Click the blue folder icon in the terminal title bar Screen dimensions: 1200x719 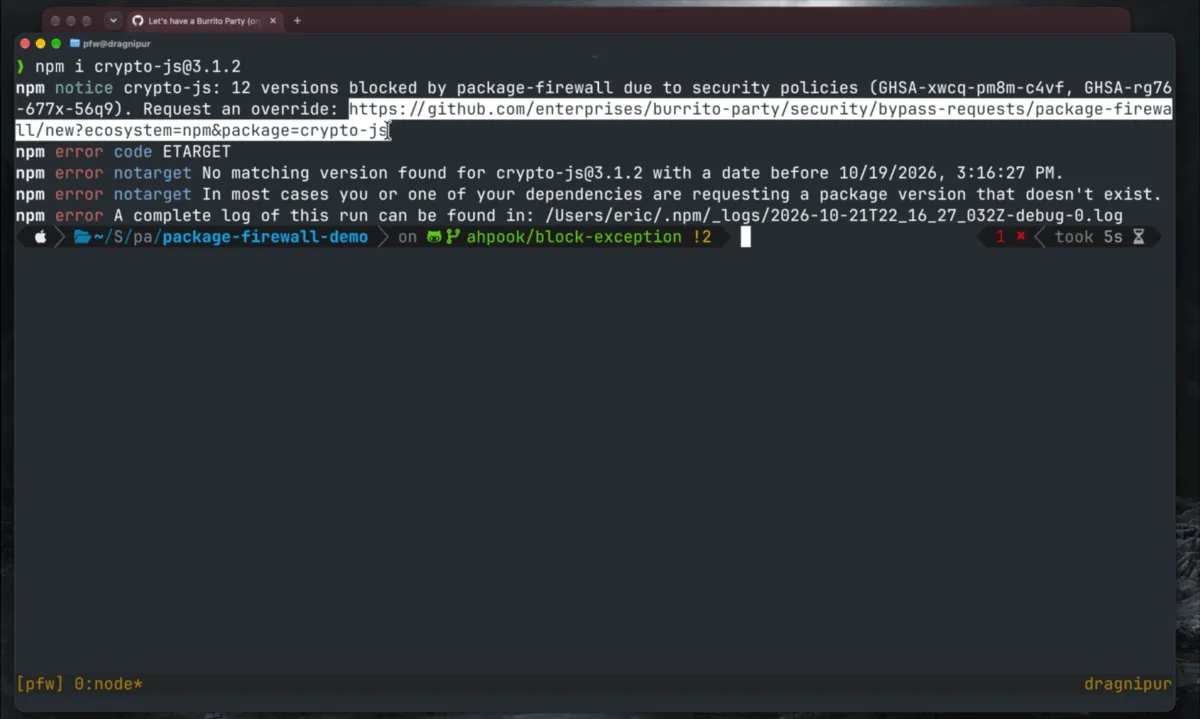75,44
